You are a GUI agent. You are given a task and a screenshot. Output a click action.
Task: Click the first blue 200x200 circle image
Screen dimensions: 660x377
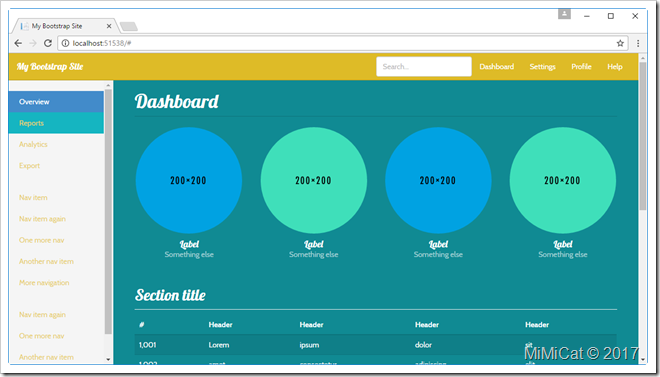click(x=189, y=181)
